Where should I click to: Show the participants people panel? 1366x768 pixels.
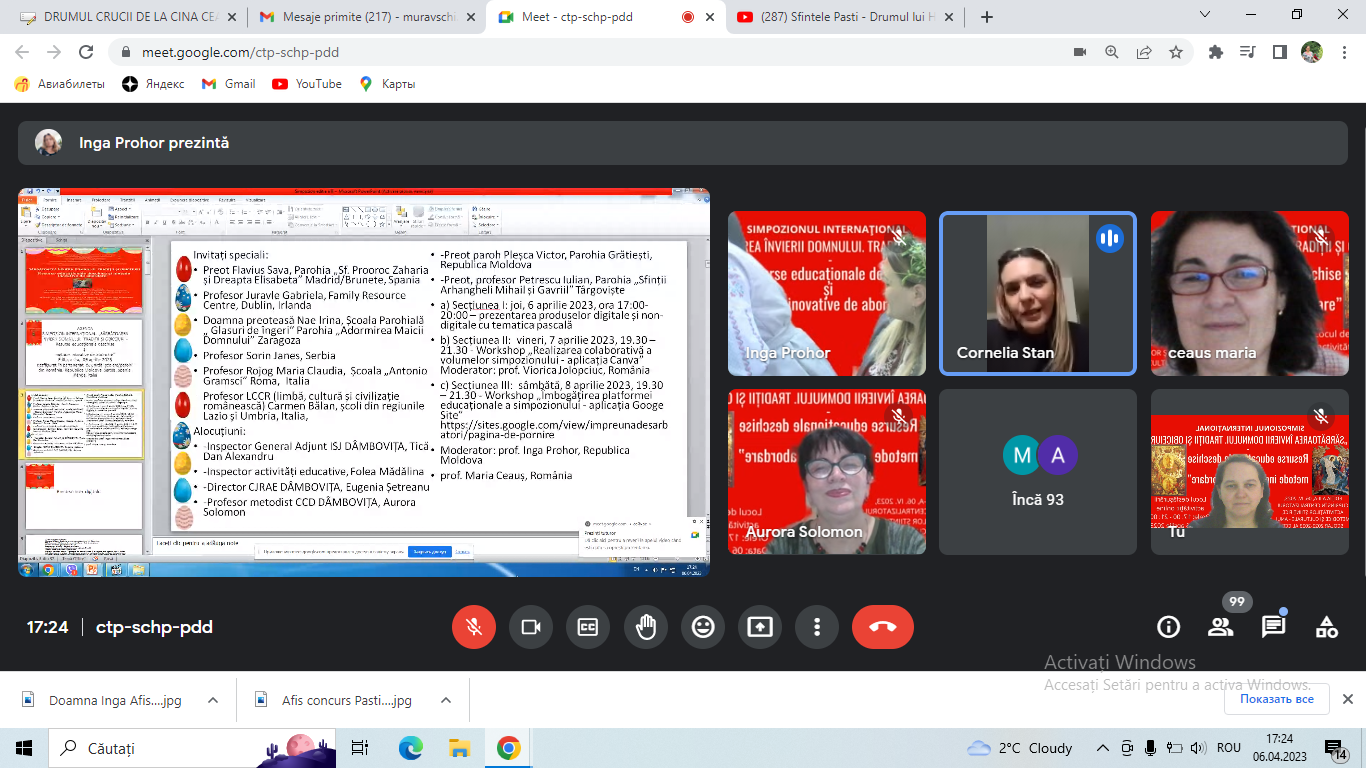[1220, 627]
